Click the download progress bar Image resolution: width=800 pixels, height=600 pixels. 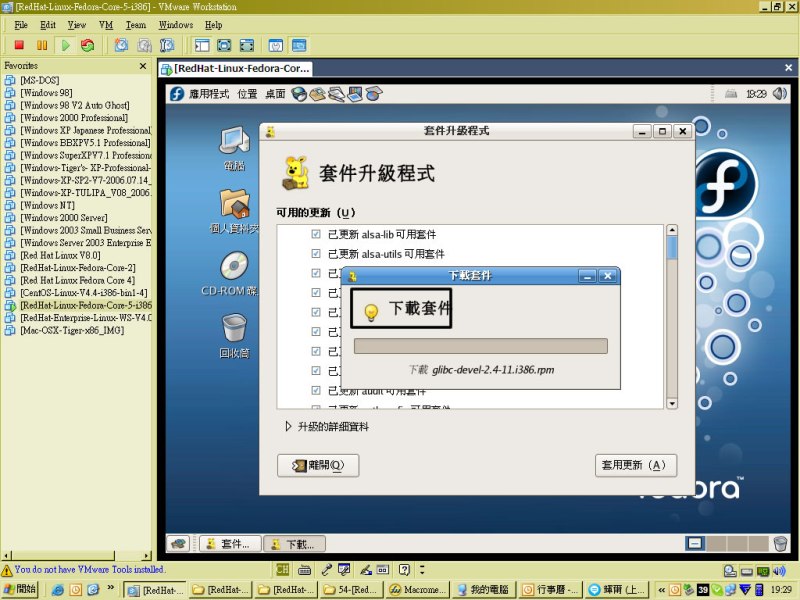coord(481,346)
